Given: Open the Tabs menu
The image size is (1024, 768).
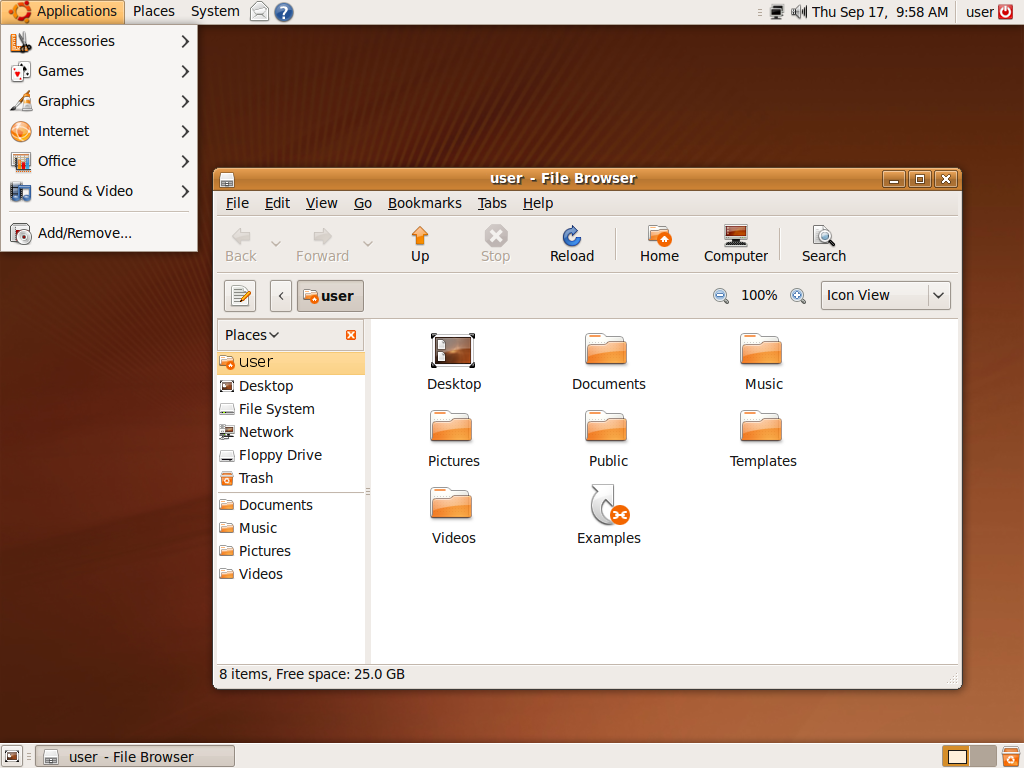Looking at the screenshot, I should coord(492,203).
